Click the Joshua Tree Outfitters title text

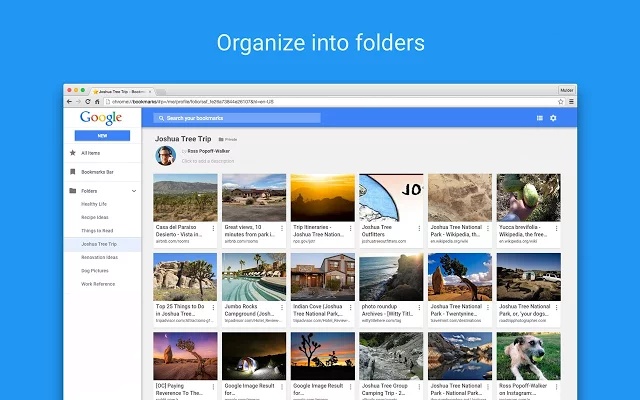pos(377,231)
